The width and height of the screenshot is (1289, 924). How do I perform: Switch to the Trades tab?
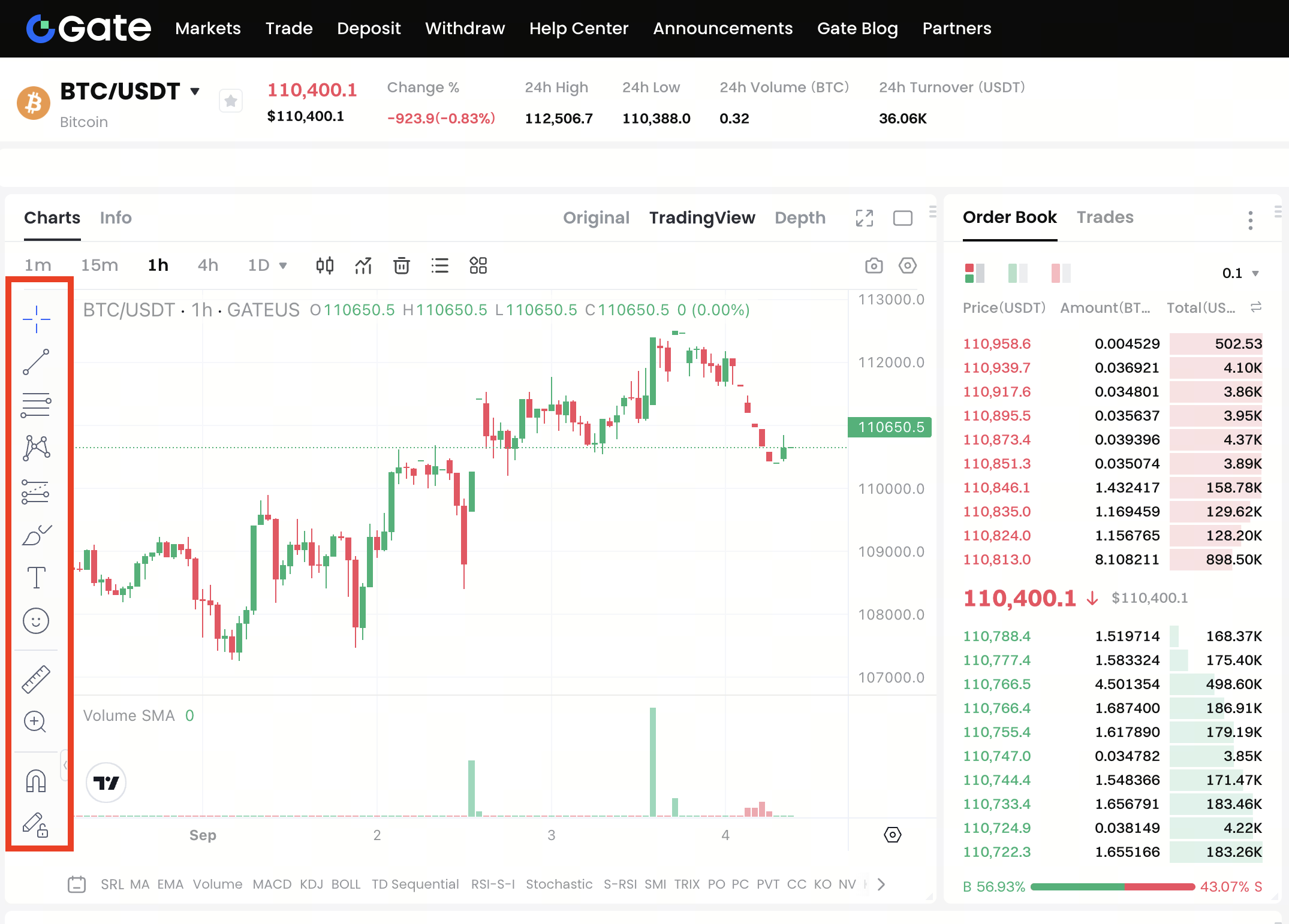tap(1104, 218)
